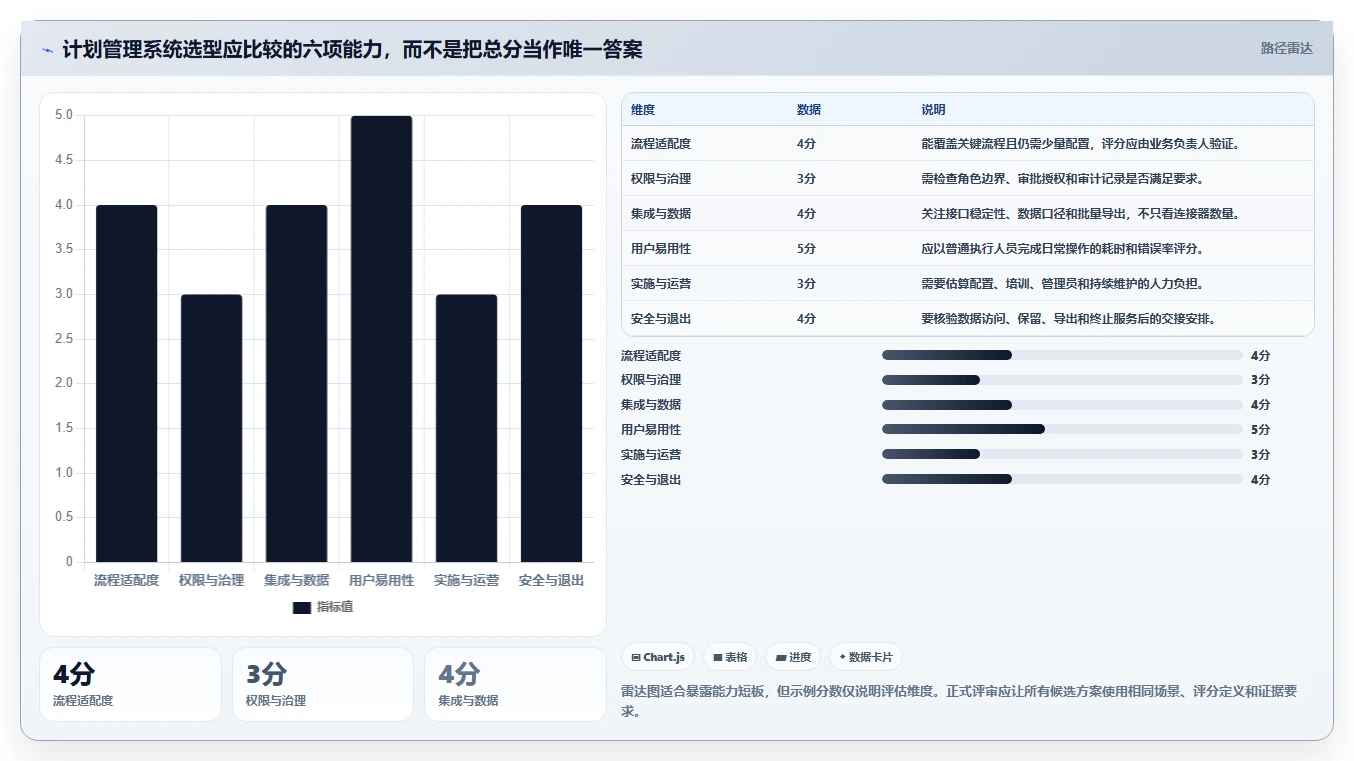Click the 权限与治理 bar in the chart
This screenshot has height=761, width=1354.
tap(211, 428)
